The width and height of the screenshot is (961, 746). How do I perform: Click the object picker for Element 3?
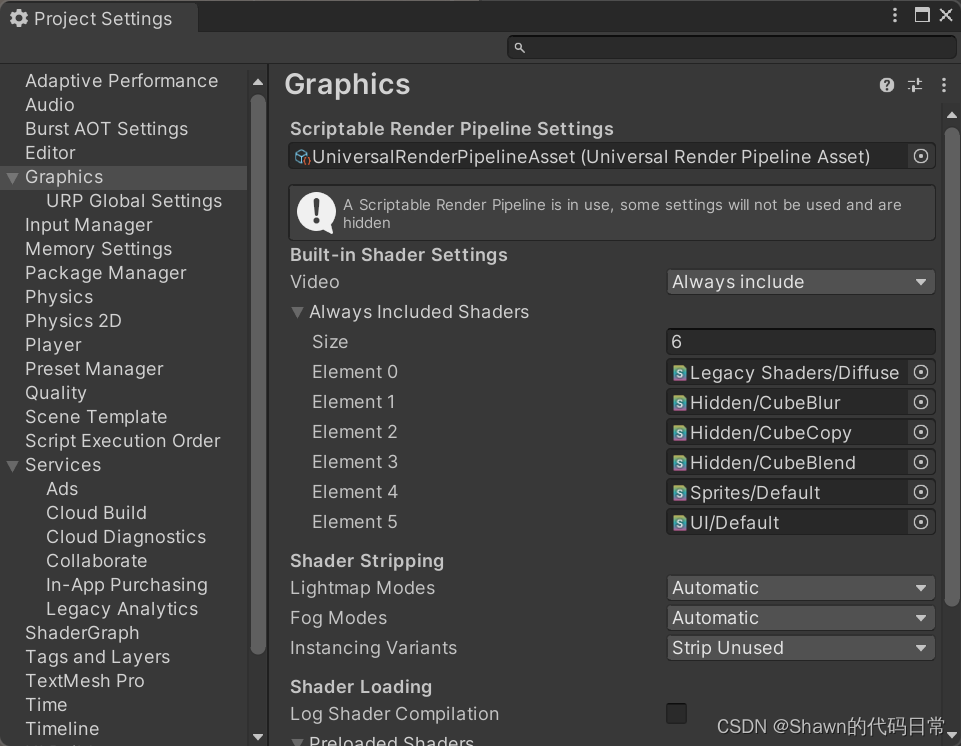tap(921, 462)
